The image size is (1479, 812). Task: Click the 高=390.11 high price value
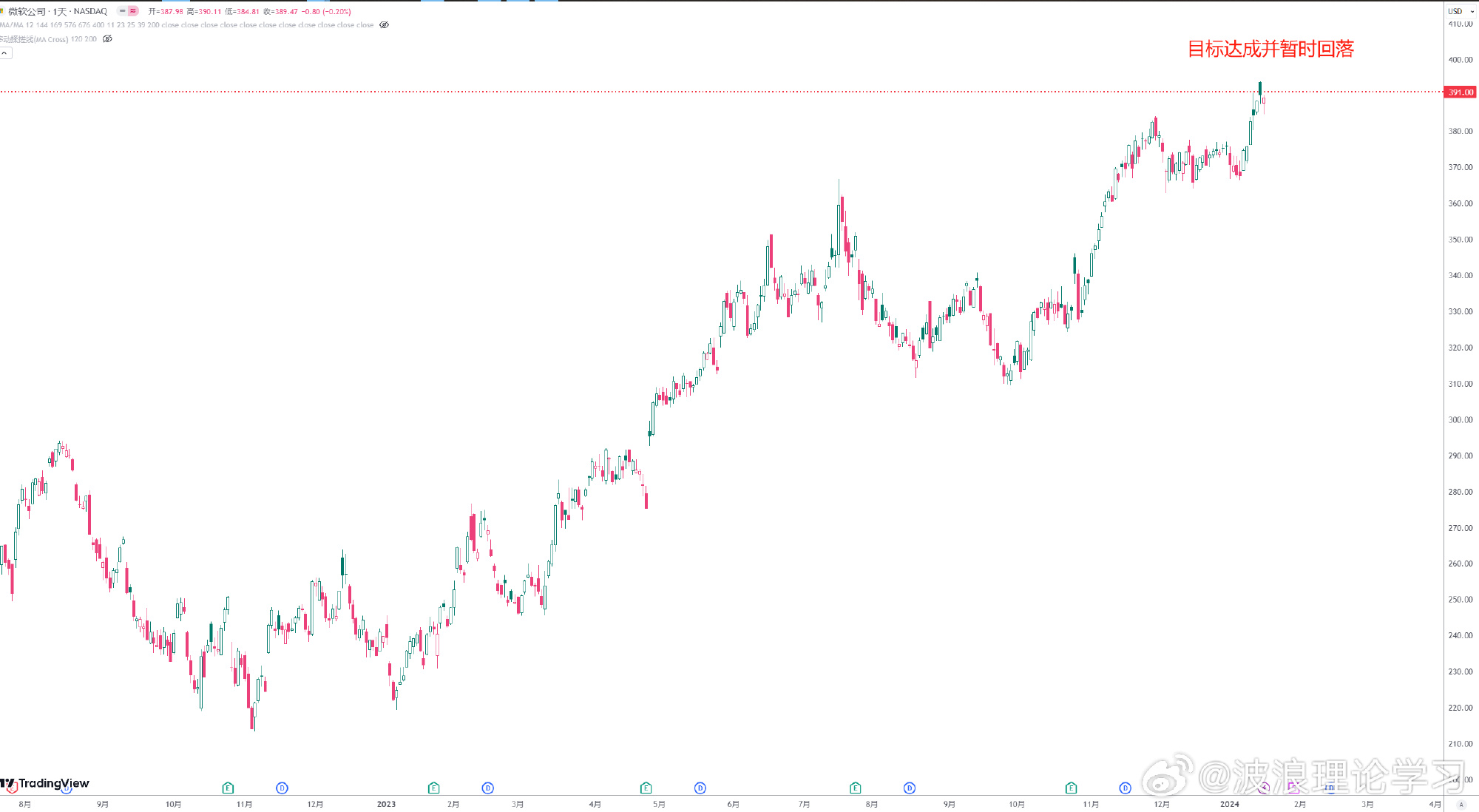click(x=204, y=11)
